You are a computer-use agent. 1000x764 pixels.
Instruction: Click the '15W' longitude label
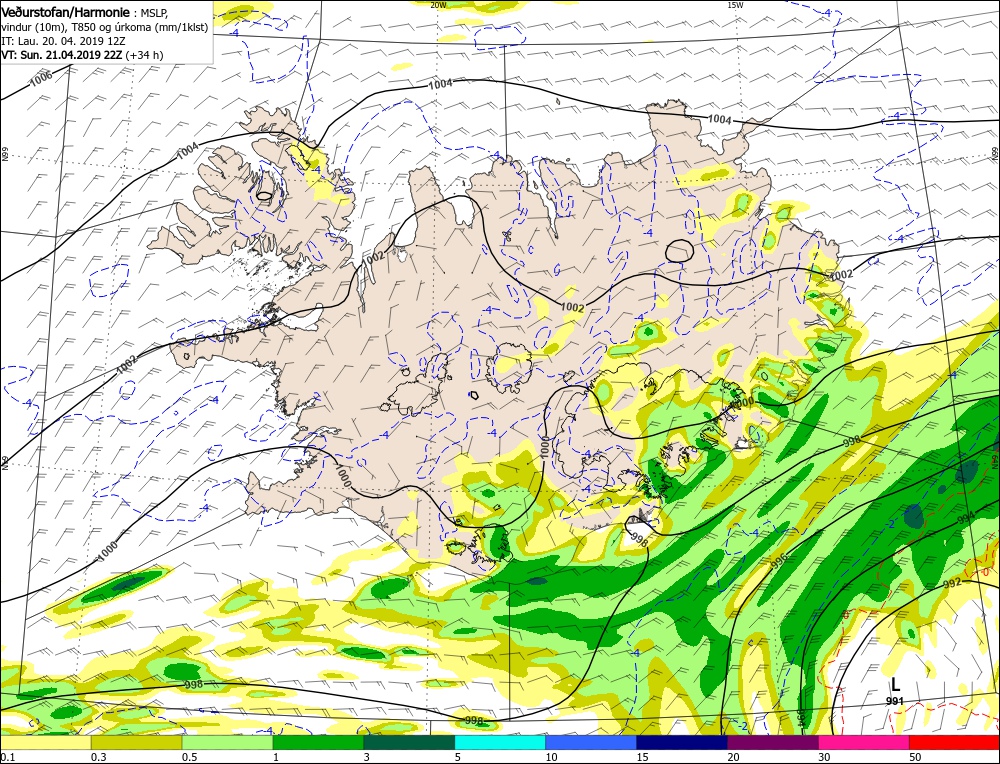point(735,4)
